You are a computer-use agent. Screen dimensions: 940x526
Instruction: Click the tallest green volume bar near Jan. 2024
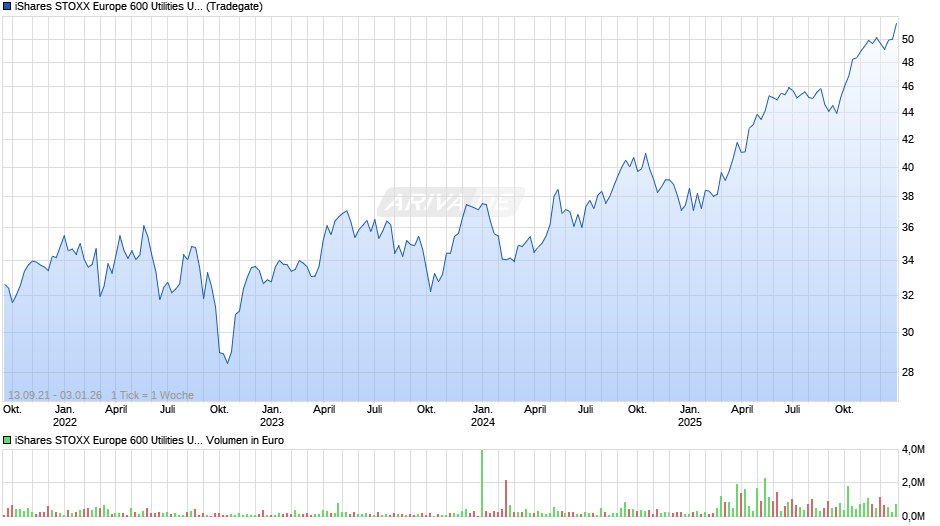point(482,483)
